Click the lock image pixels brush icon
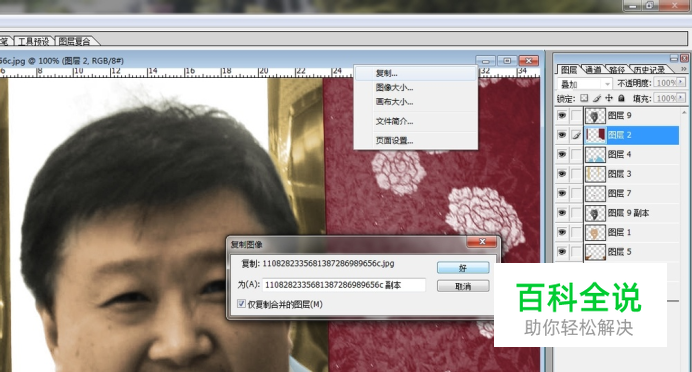The height and width of the screenshot is (372, 692). pyautogui.click(x=597, y=98)
